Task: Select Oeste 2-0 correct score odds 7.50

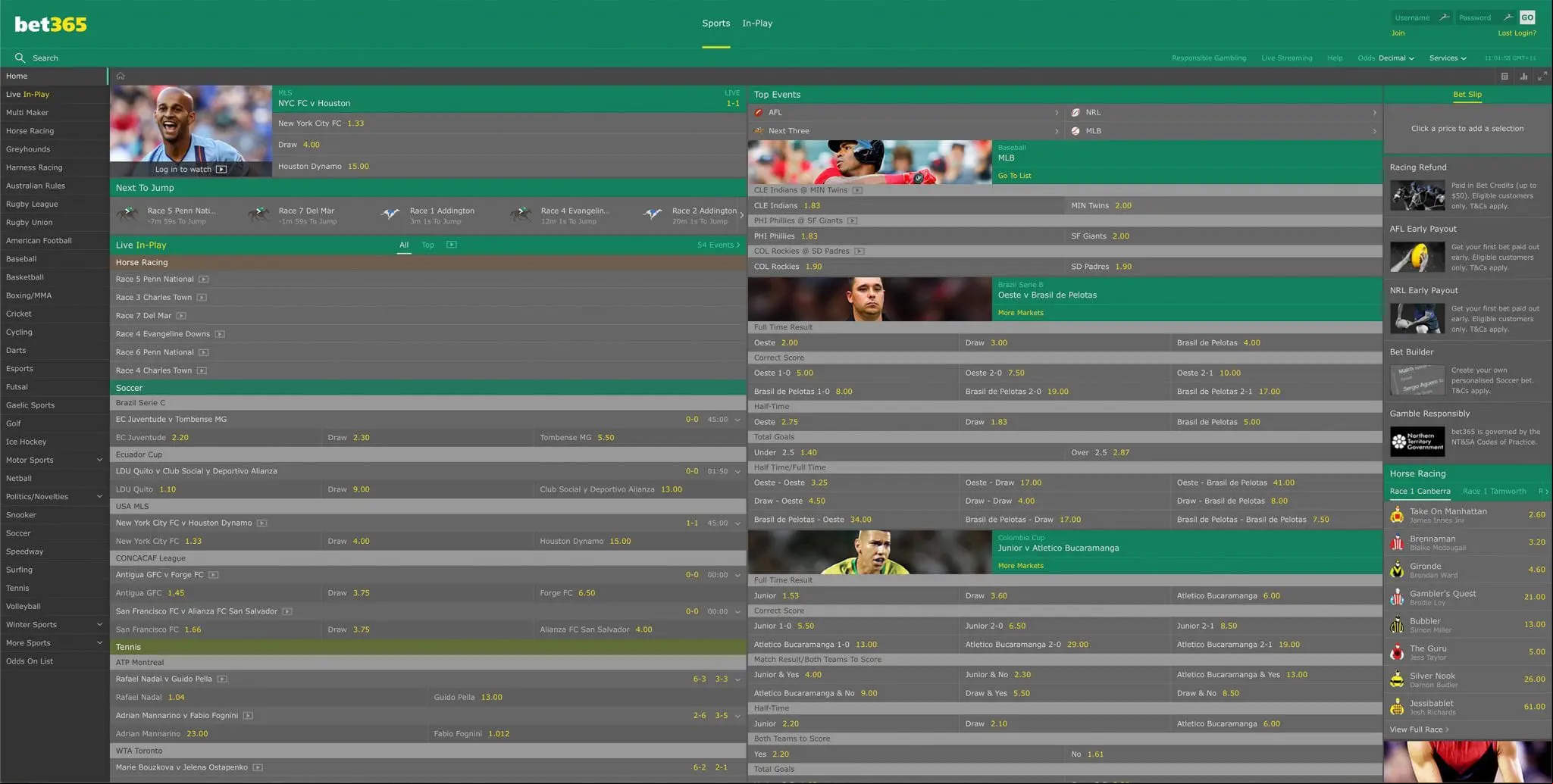Action: pyautogui.click(x=1016, y=373)
